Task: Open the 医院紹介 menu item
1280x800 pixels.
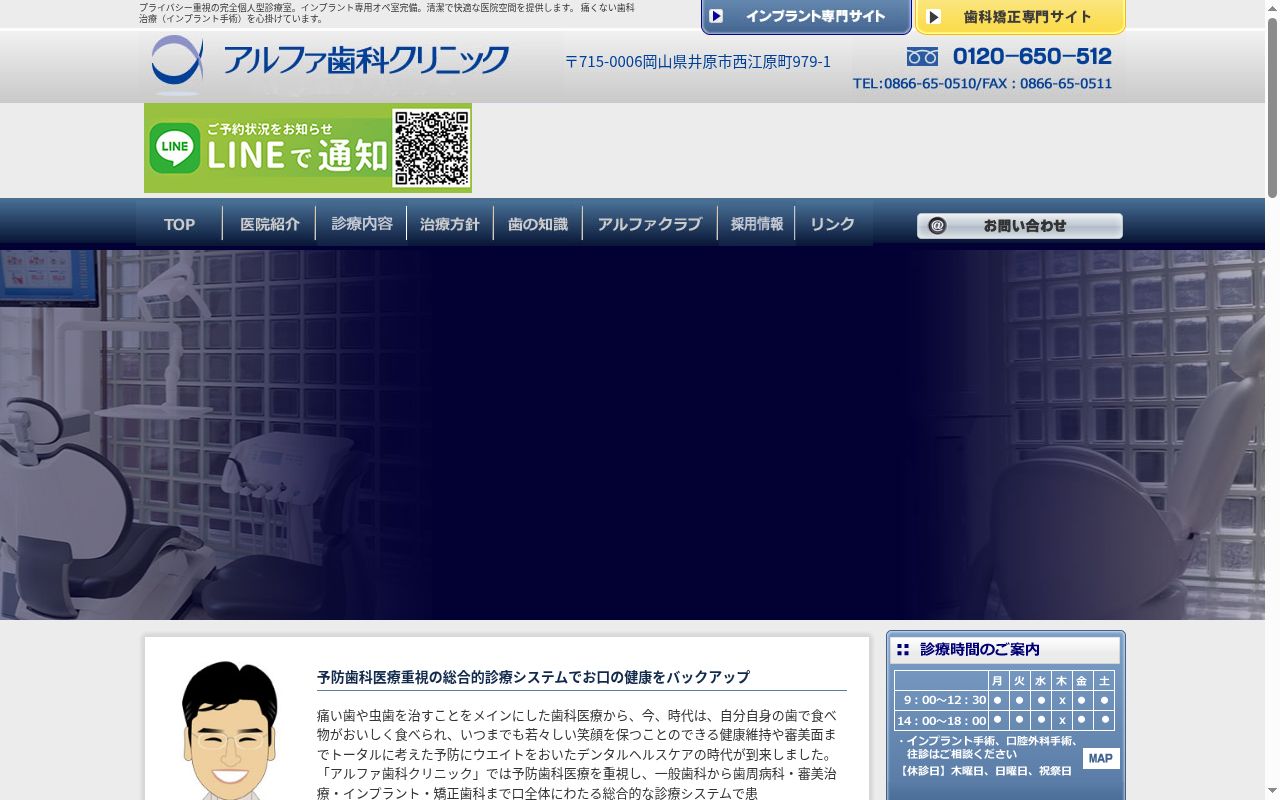Action: click(270, 224)
